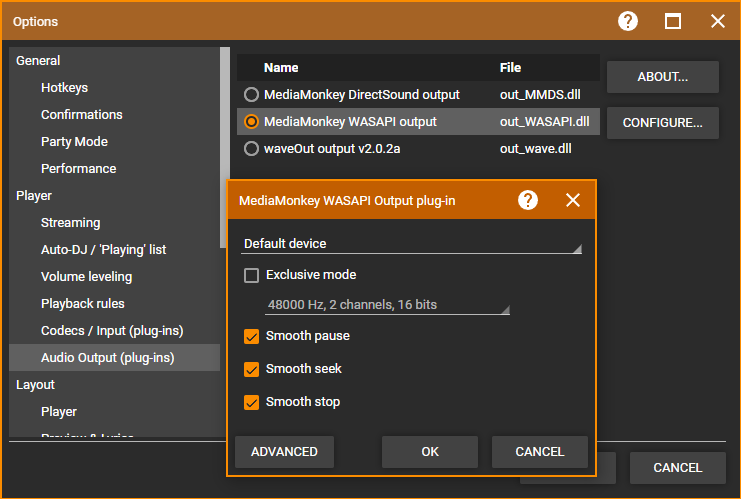
Task: Click the sidebar vertical scrollbar thumb
Action: [x=224, y=147]
